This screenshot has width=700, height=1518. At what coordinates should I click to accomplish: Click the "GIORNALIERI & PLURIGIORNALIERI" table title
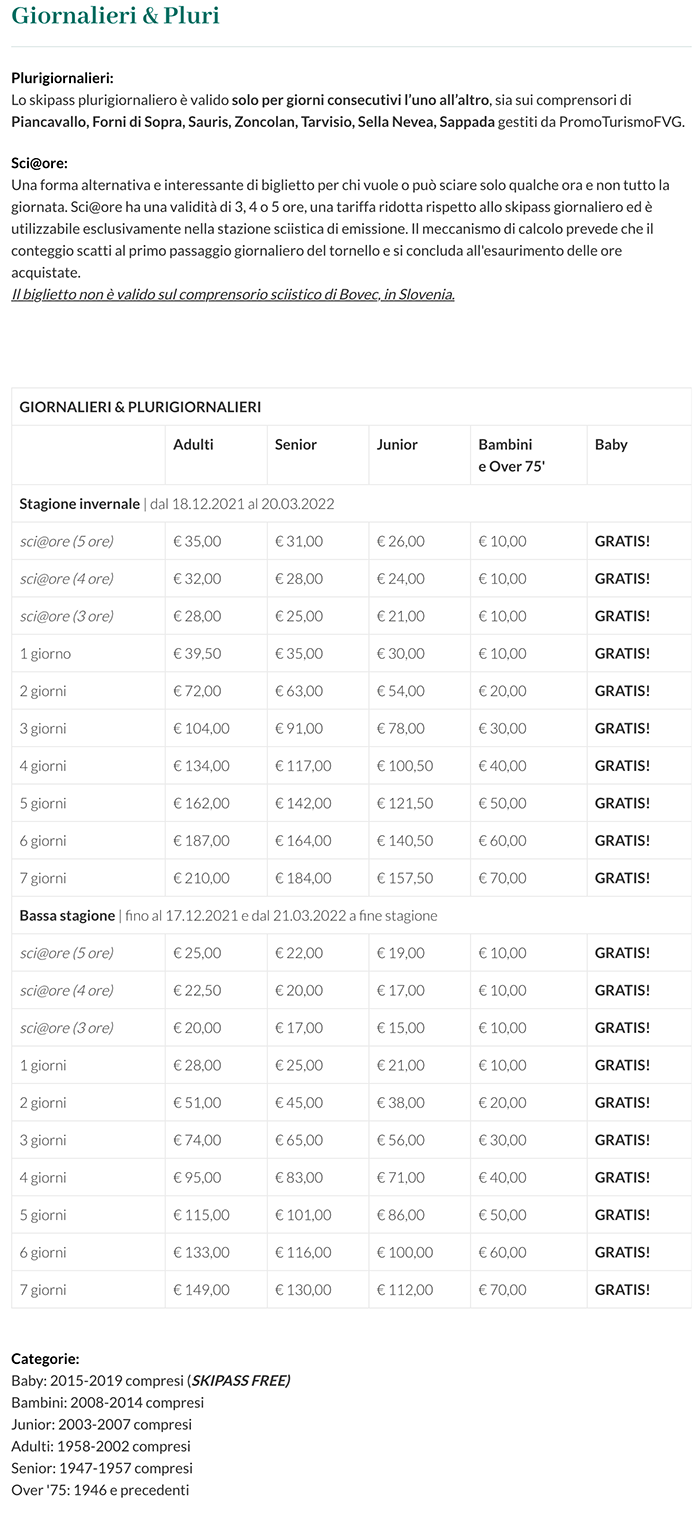tap(140, 407)
